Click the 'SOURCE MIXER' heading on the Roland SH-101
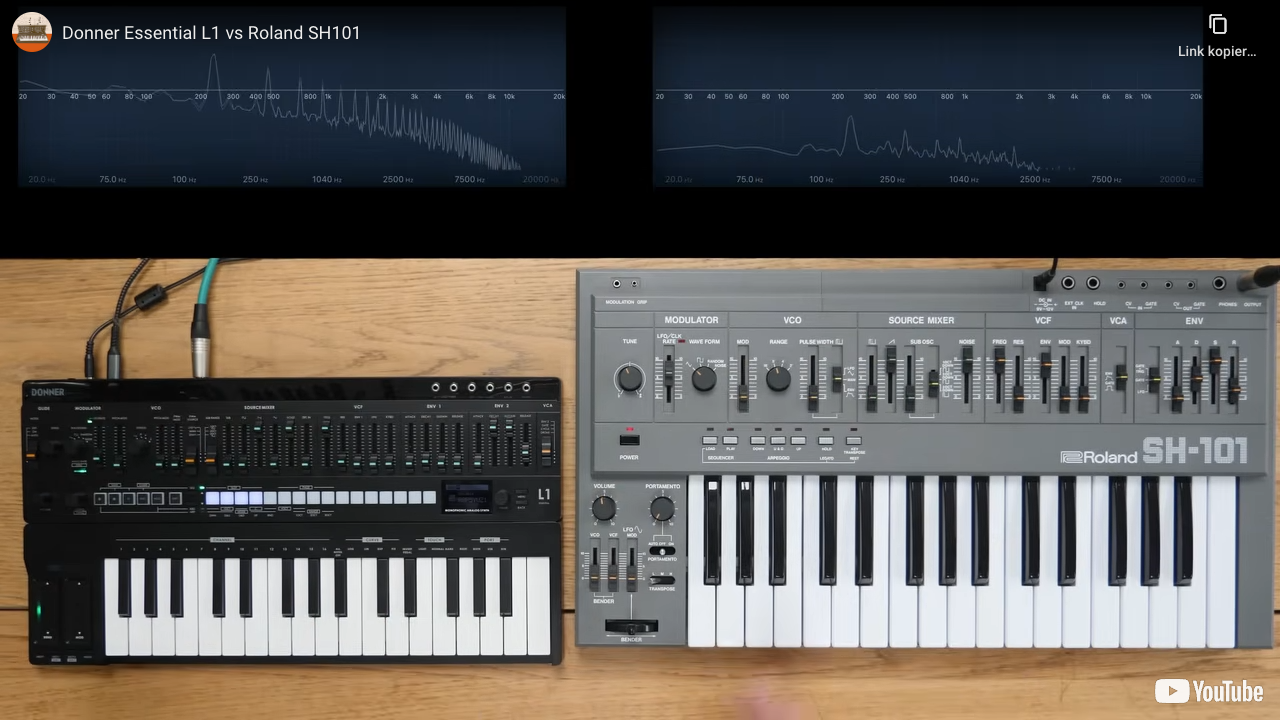This screenshot has height=720, width=1280. coord(921,320)
